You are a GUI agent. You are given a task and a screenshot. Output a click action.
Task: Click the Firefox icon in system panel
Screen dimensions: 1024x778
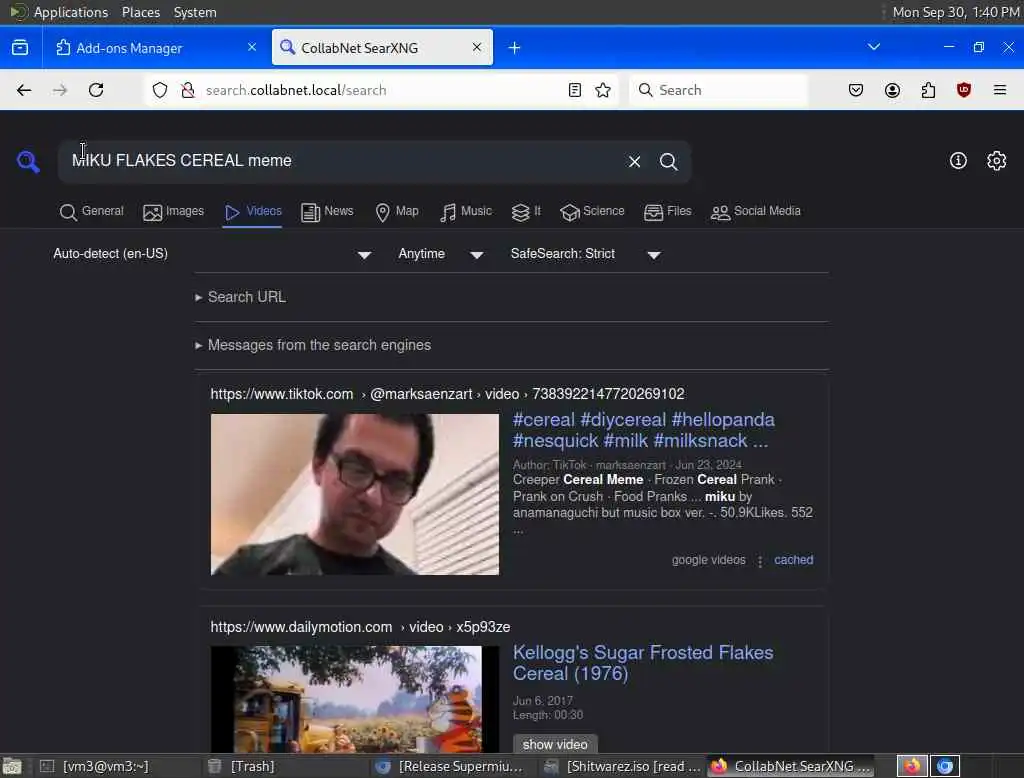[912, 766]
